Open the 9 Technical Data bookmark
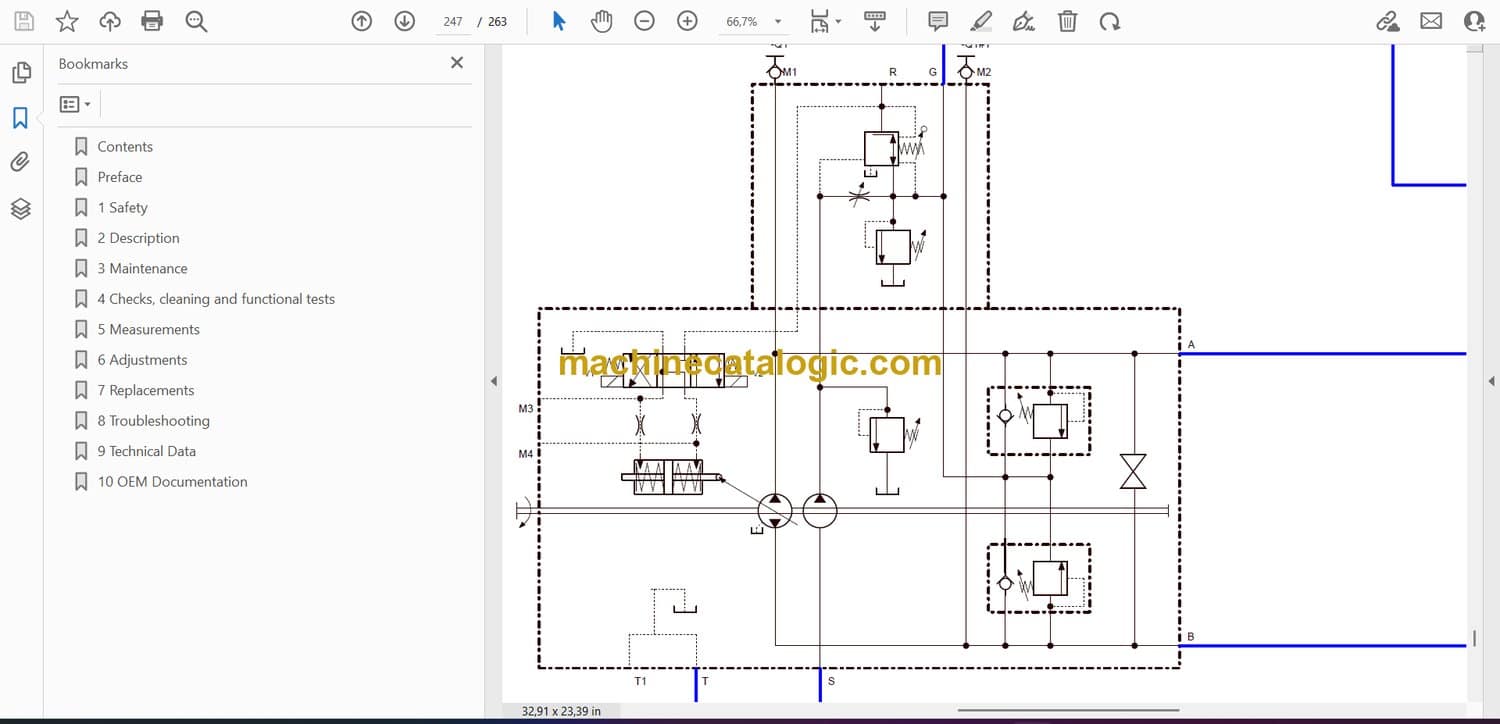Screen dimensions: 1500x724 146,452
